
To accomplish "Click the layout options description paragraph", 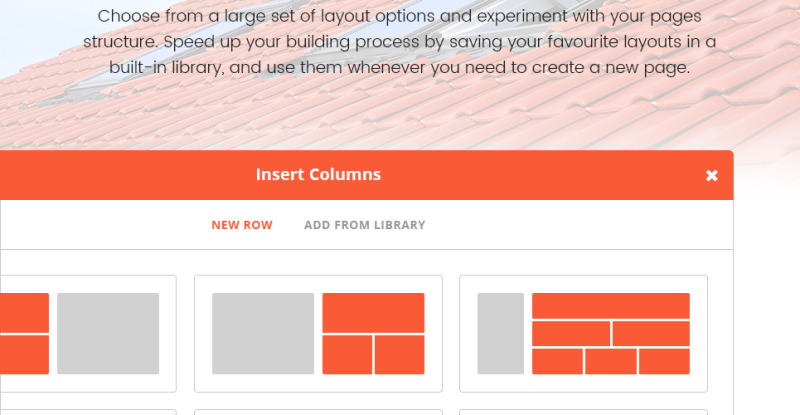I will (399, 42).
